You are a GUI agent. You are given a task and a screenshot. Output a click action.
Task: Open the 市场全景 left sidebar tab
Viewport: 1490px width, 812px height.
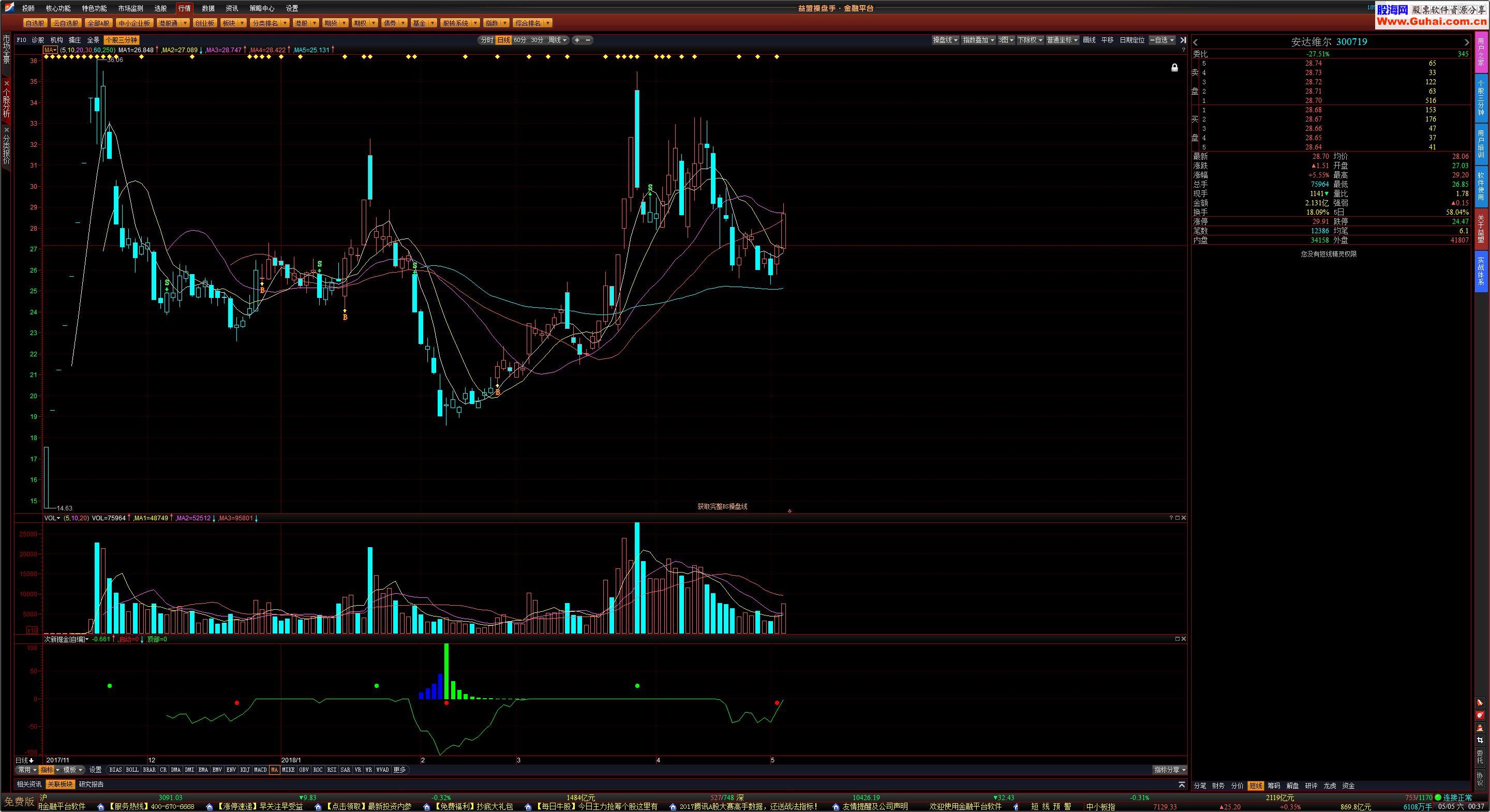pyautogui.click(x=6, y=49)
